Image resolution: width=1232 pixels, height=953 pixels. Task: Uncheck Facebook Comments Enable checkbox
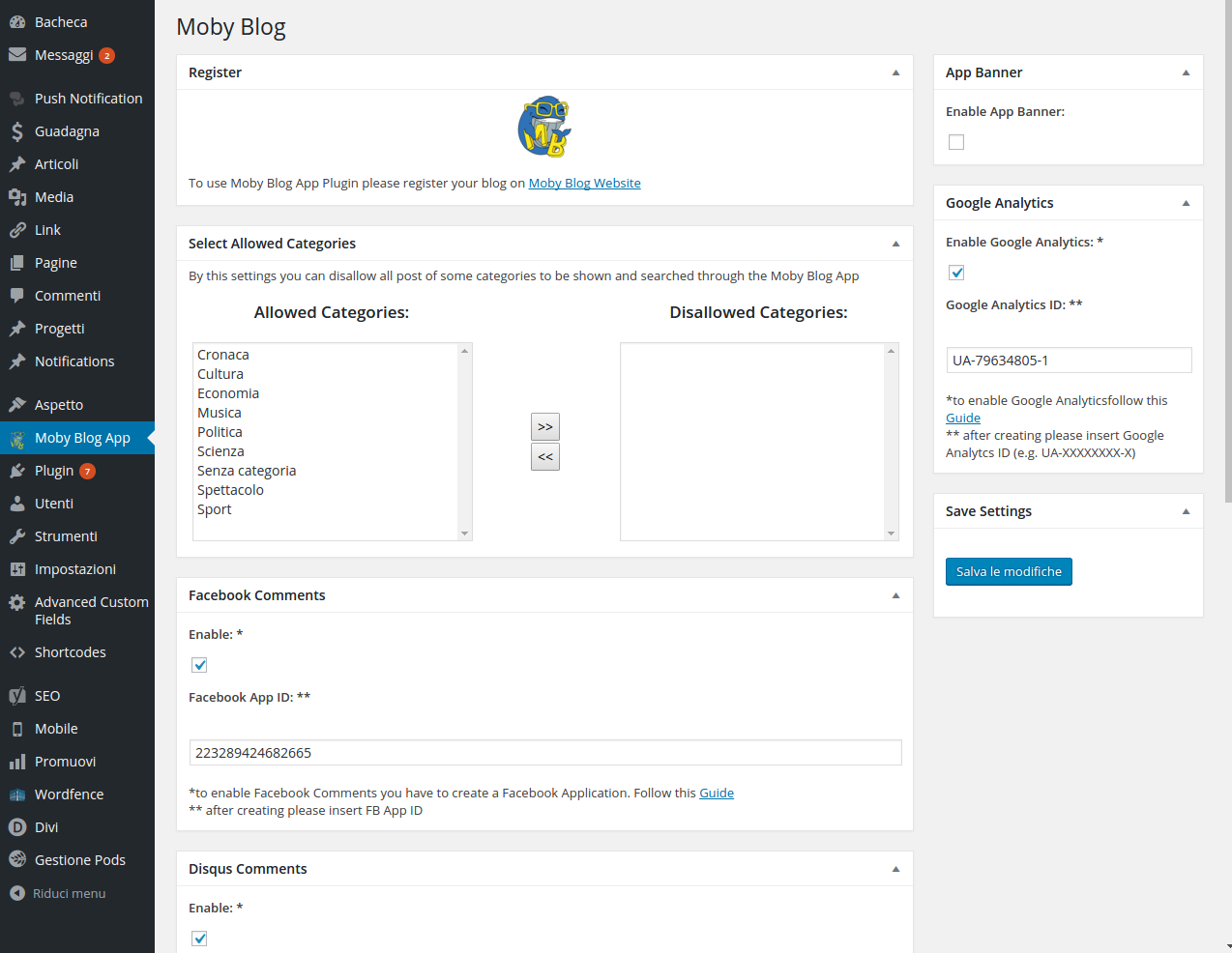point(199,665)
